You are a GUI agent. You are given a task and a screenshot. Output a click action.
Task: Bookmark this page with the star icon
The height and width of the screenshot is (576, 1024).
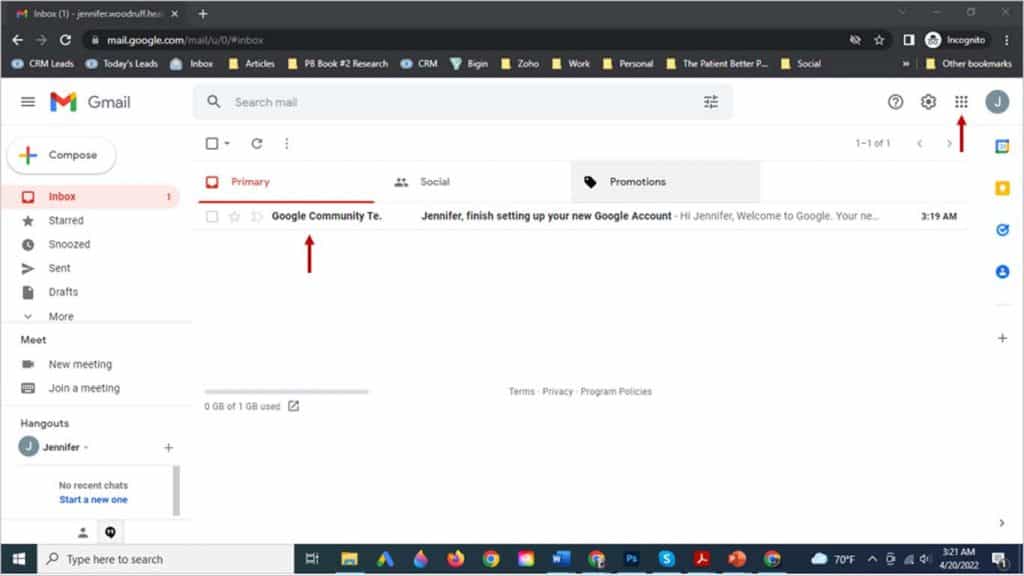click(x=879, y=40)
